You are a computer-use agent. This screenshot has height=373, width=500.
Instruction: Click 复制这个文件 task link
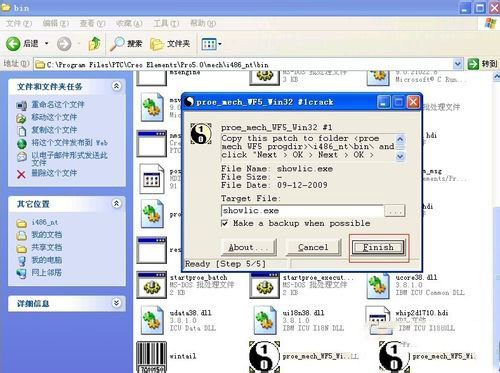tap(54, 130)
